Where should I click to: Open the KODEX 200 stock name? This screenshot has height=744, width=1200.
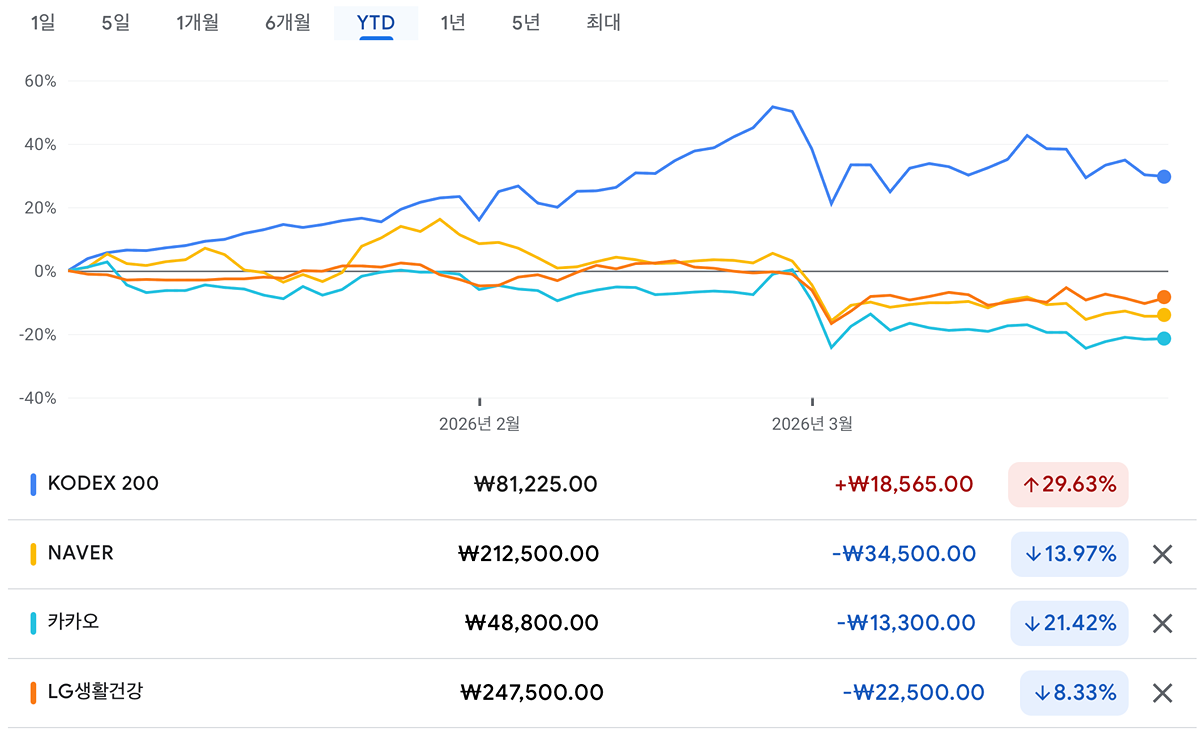[x=103, y=483]
